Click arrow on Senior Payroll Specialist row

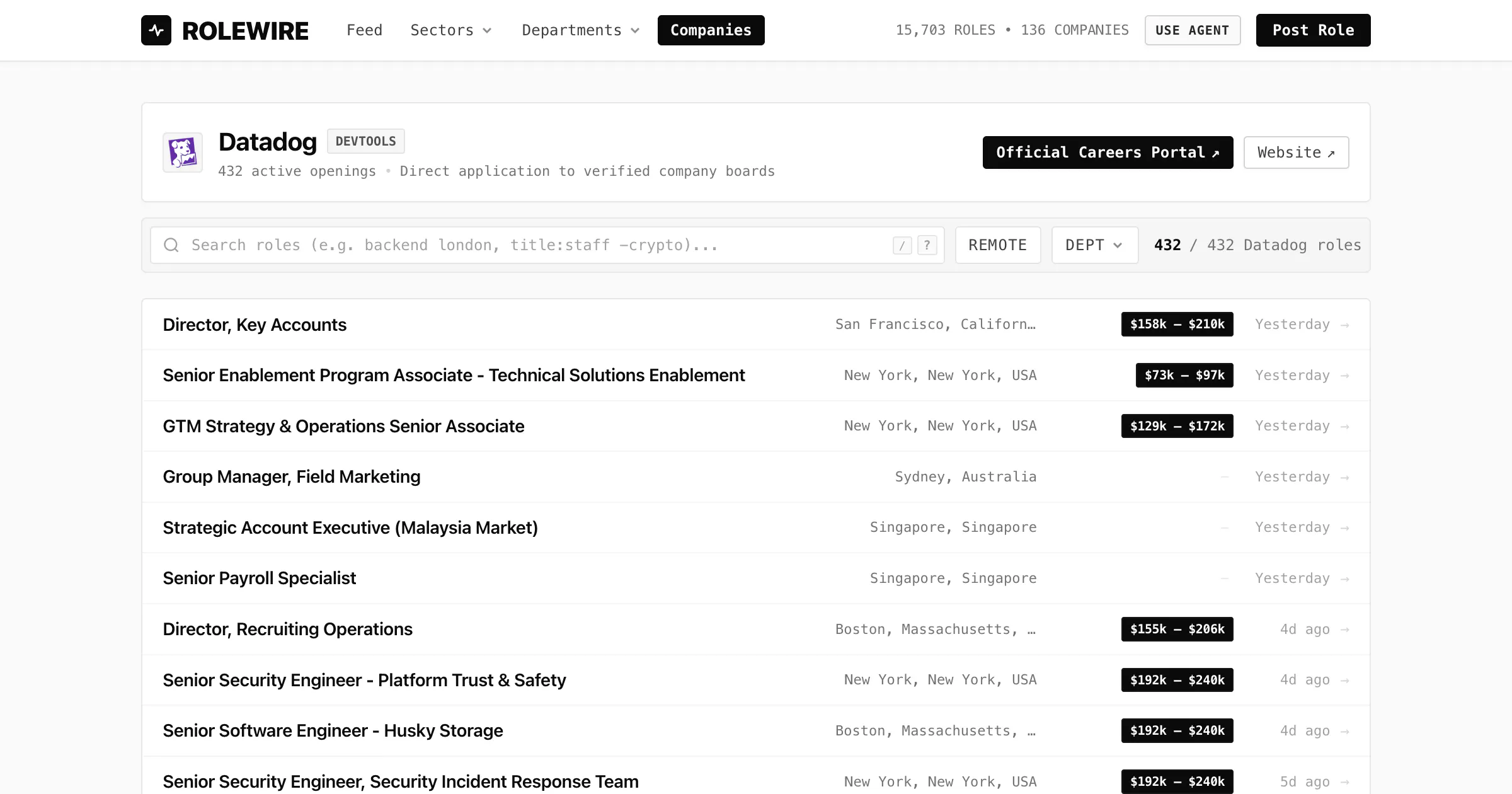[1345, 579]
